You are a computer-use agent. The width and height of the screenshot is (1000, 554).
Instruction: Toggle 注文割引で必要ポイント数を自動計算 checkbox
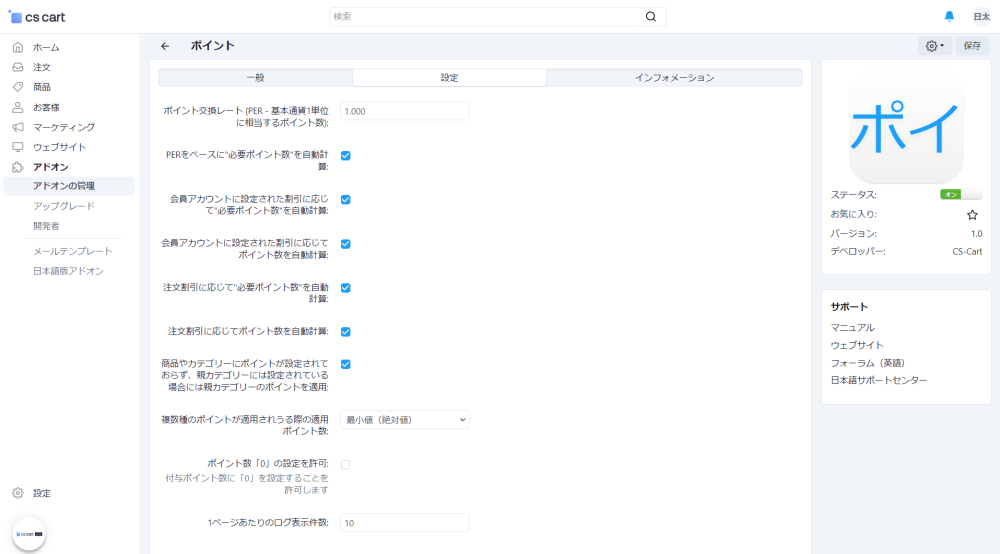click(x=346, y=288)
